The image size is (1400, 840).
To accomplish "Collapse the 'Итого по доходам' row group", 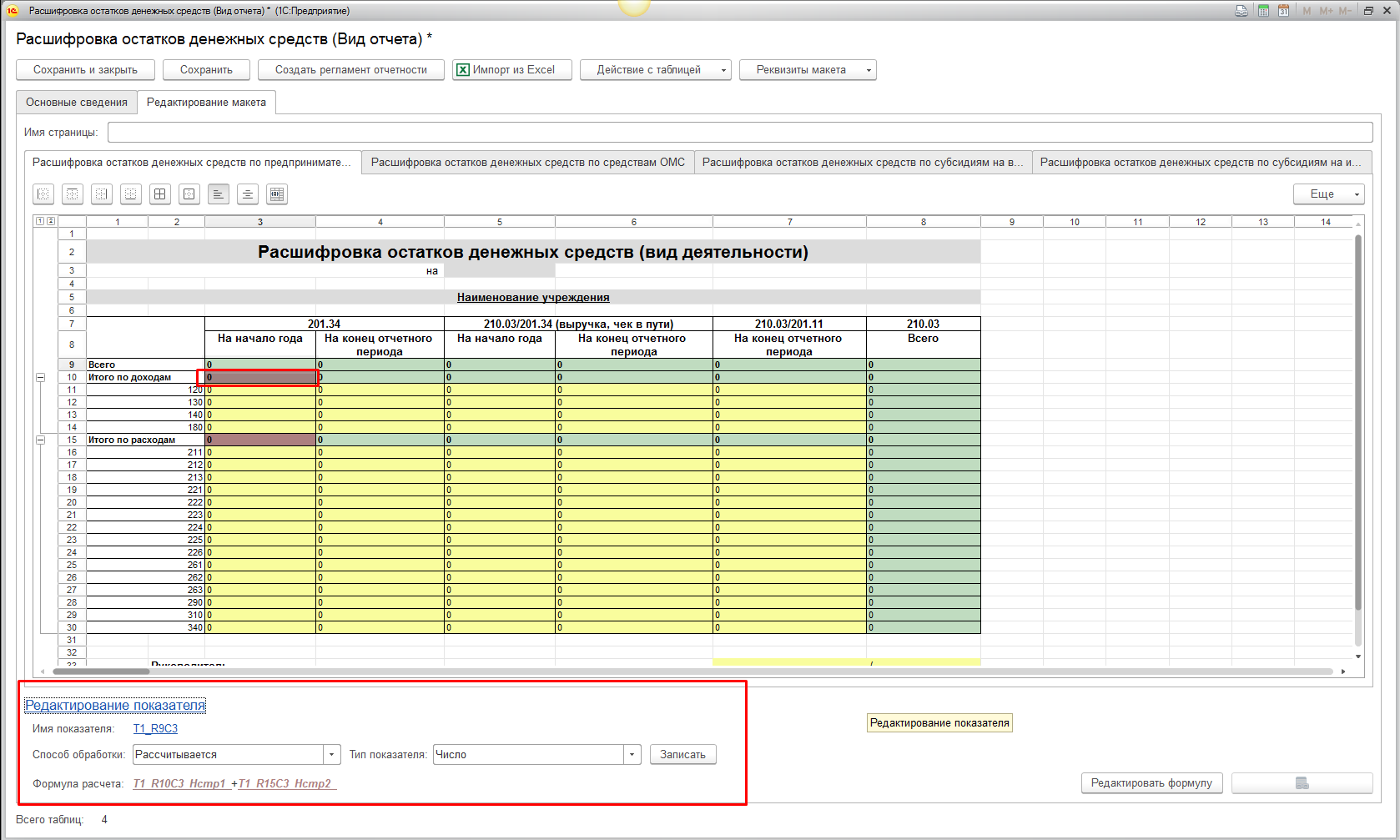I will click(x=40, y=377).
